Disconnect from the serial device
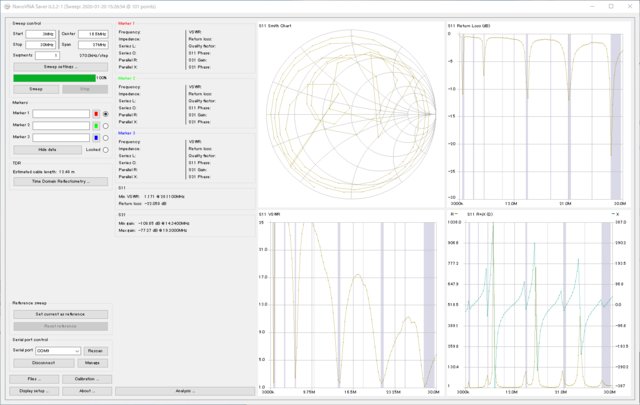640x405 pixels. click(44, 363)
